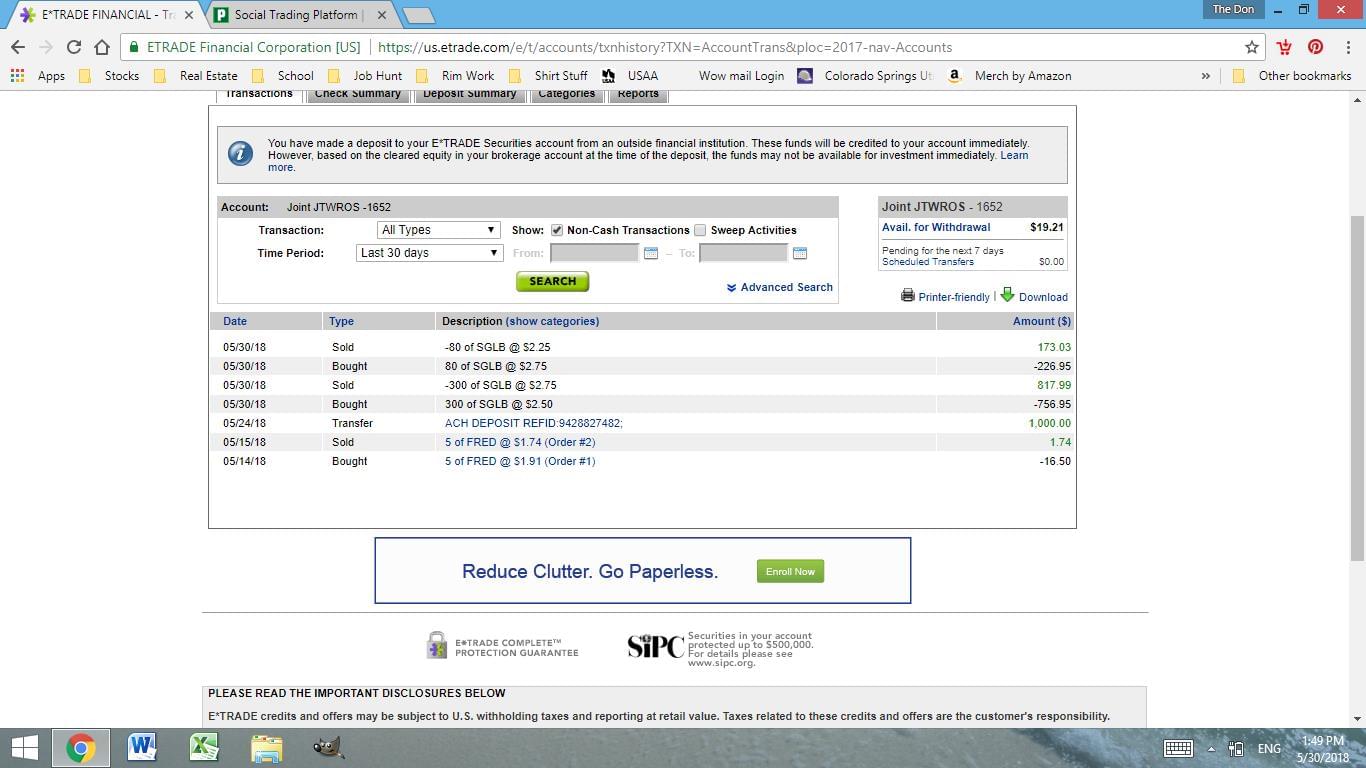Image resolution: width=1366 pixels, height=768 pixels.
Task: Click the Printer-friendly printer icon
Action: tap(908, 295)
